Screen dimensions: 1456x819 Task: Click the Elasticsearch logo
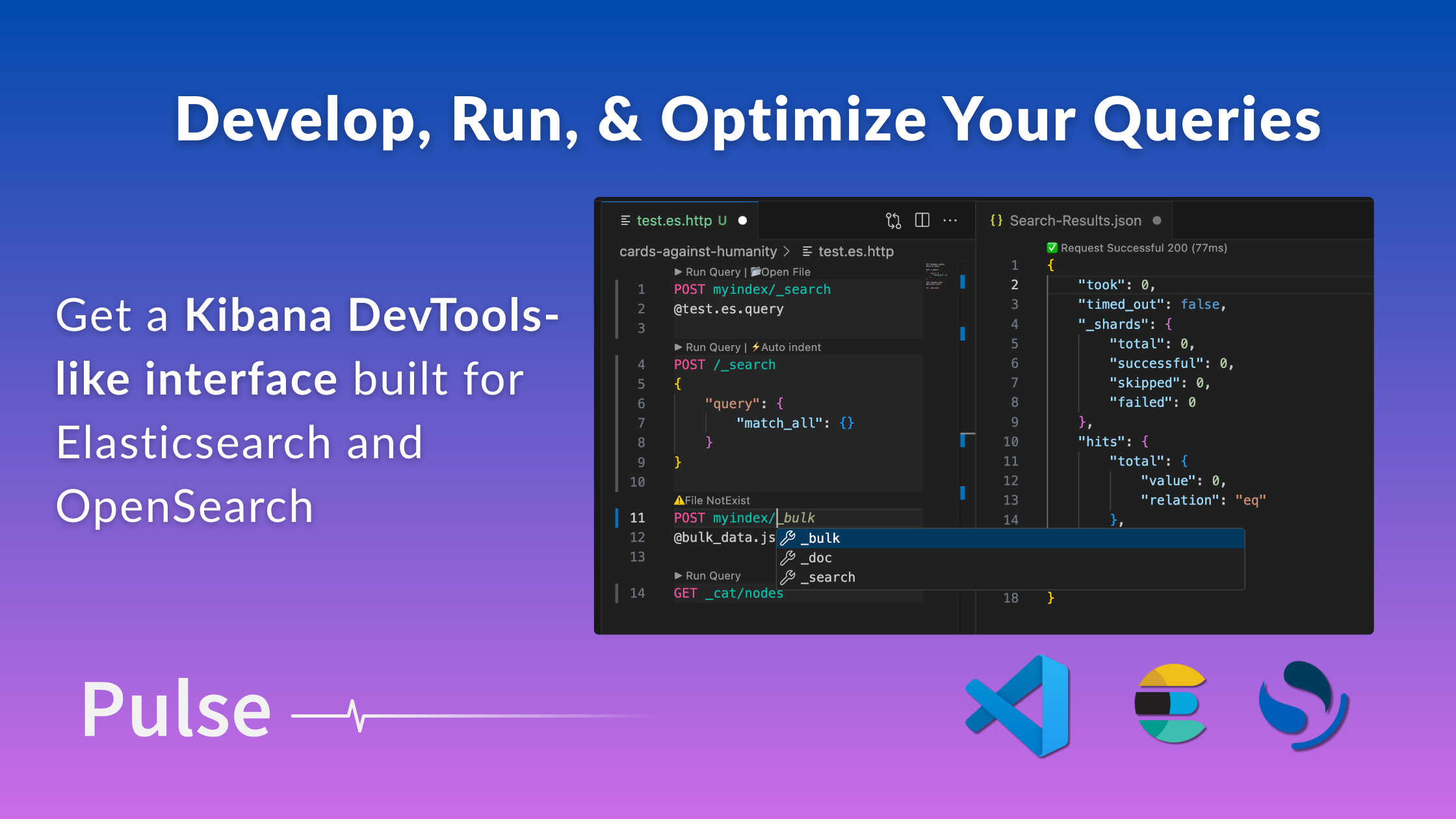(x=1171, y=704)
